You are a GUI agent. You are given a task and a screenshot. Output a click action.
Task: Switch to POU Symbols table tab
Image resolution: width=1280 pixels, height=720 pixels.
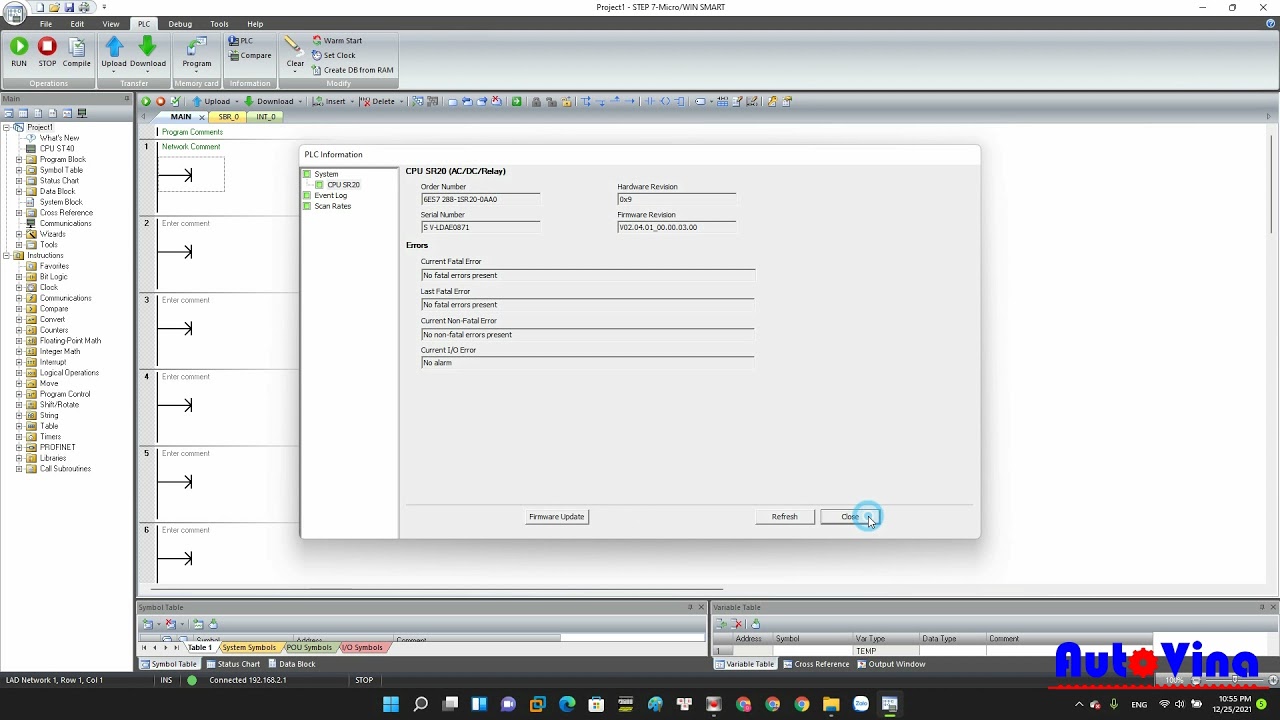point(309,647)
